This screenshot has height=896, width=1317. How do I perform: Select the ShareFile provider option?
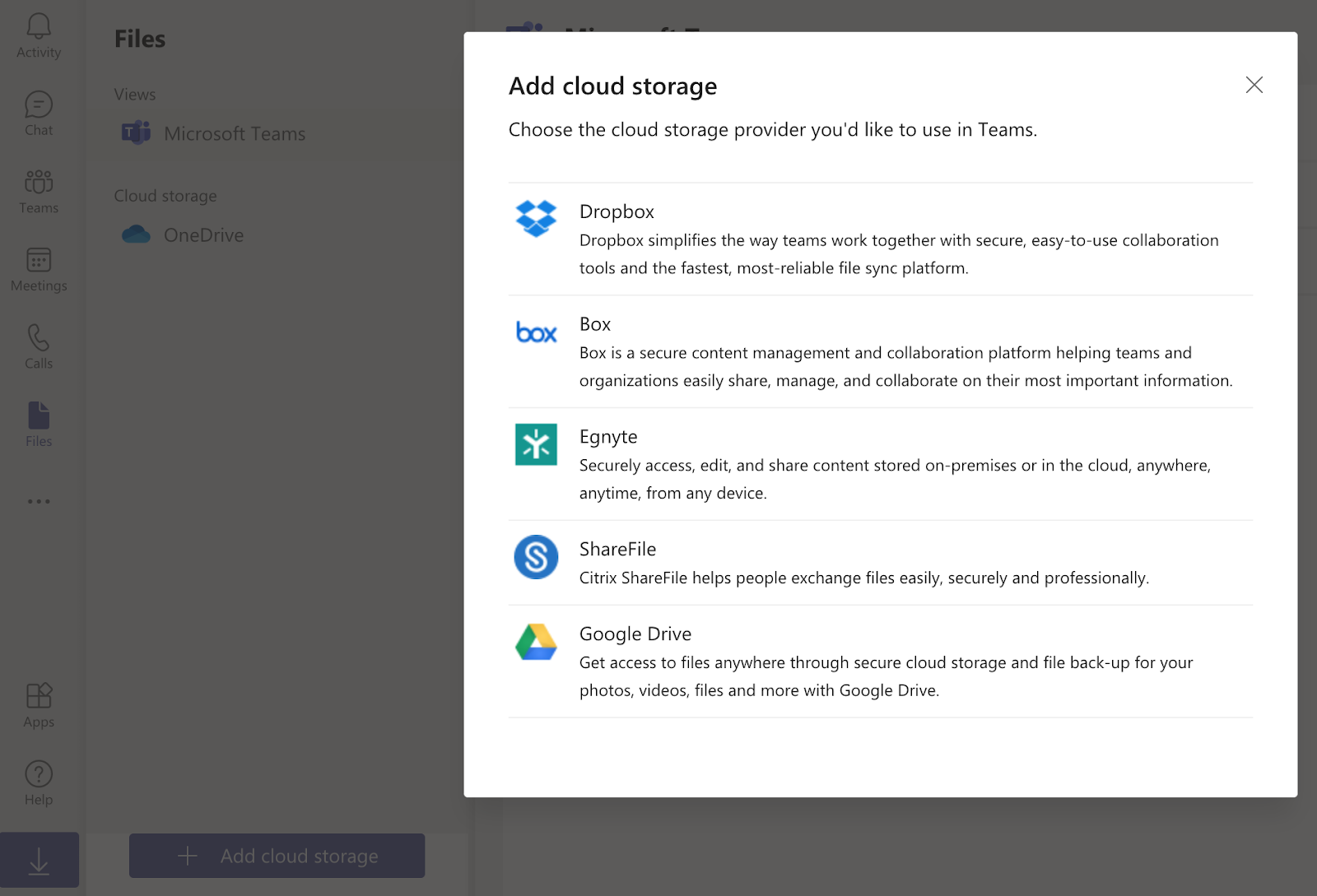click(x=881, y=563)
